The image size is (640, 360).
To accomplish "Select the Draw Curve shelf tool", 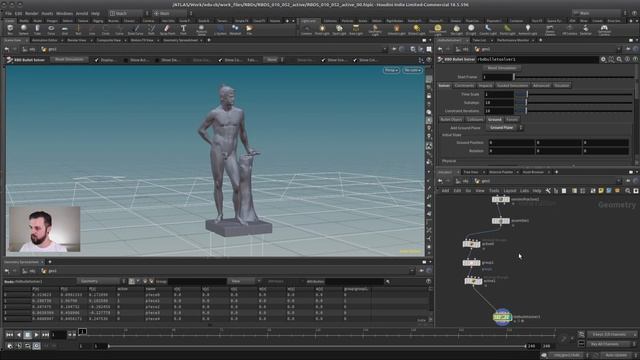I will coord(136,29).
